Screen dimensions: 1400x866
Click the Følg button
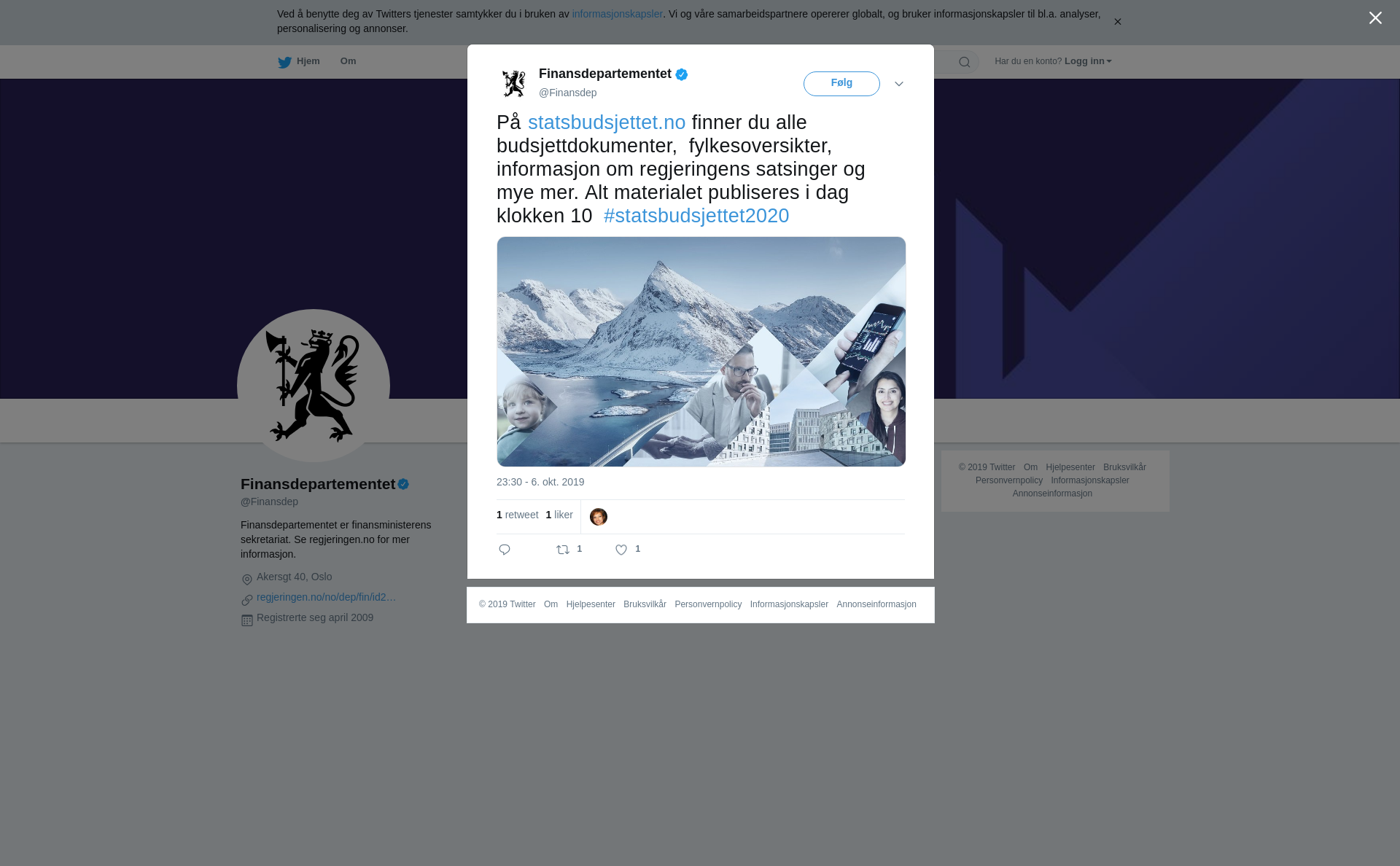(x=841, y=84)
